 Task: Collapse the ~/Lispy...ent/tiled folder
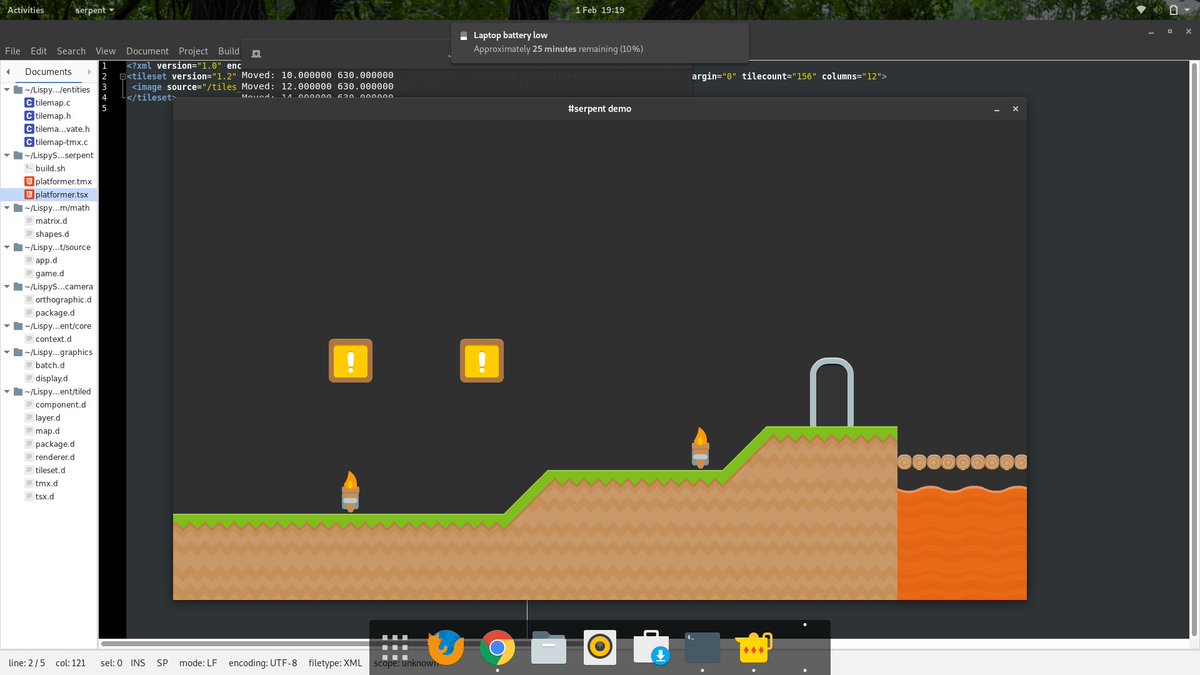7,392
